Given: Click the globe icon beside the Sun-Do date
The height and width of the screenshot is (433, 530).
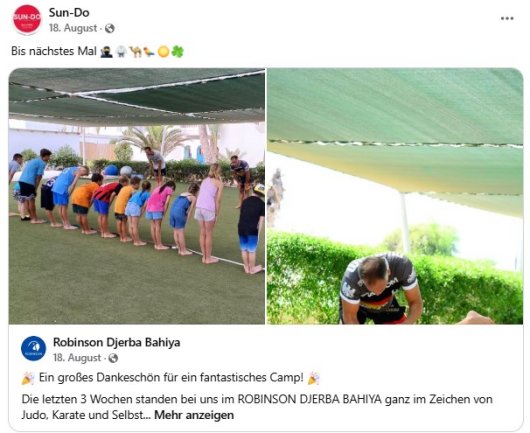Looking at the screenshot, I should [x=110, y=28].
